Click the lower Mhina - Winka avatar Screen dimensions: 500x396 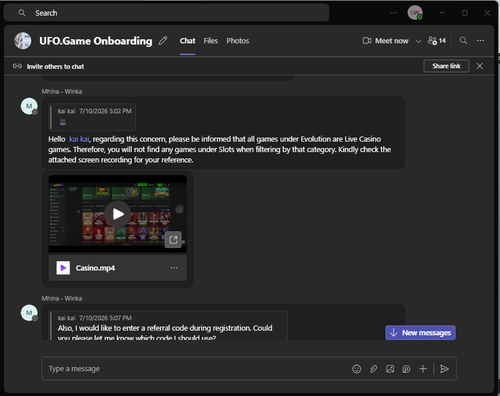tap(29, 313)
